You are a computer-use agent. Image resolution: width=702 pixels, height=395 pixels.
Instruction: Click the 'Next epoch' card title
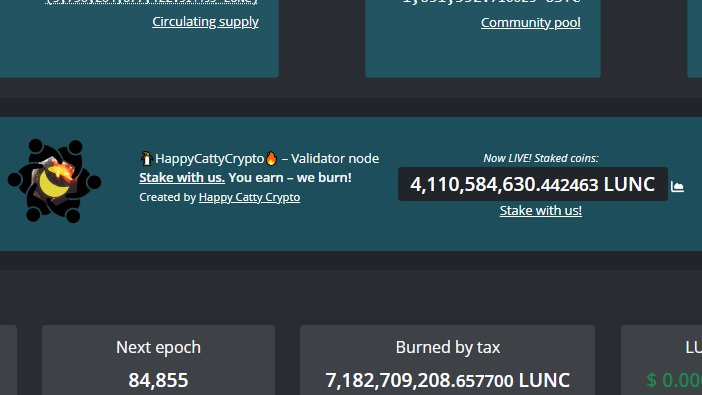click(x=158, y=348)
